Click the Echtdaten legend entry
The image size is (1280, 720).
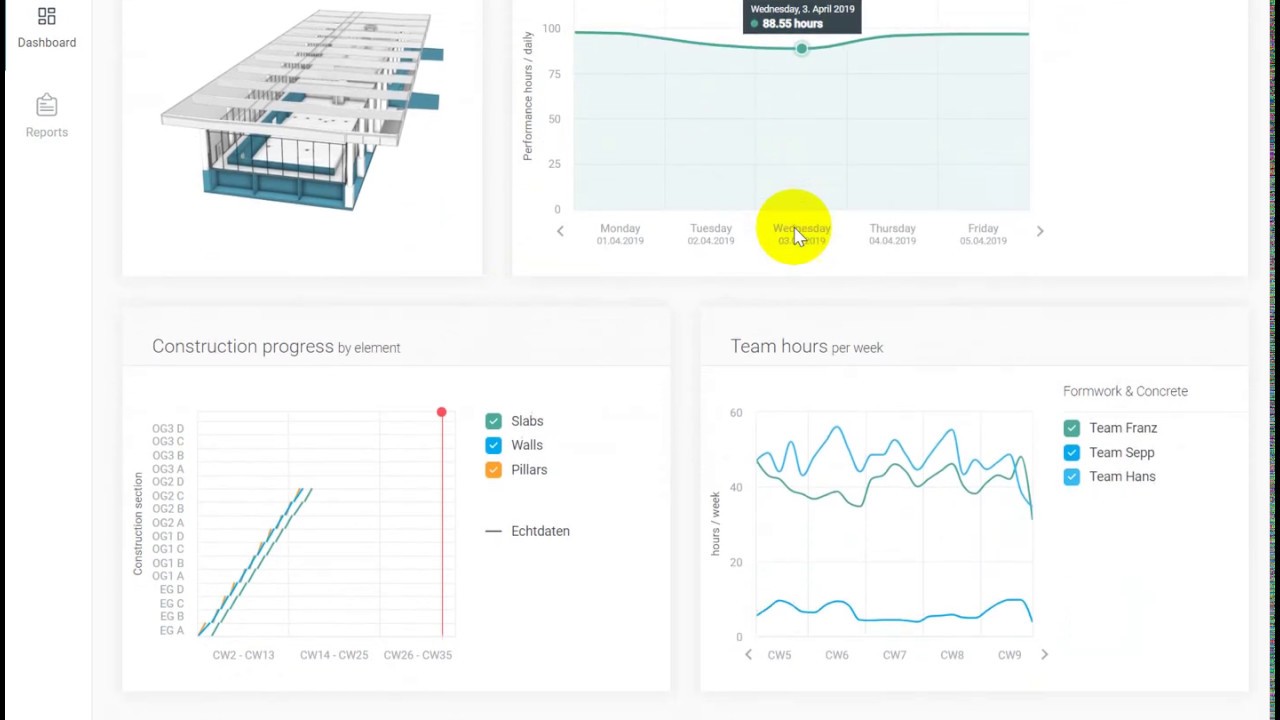[527, 531]
